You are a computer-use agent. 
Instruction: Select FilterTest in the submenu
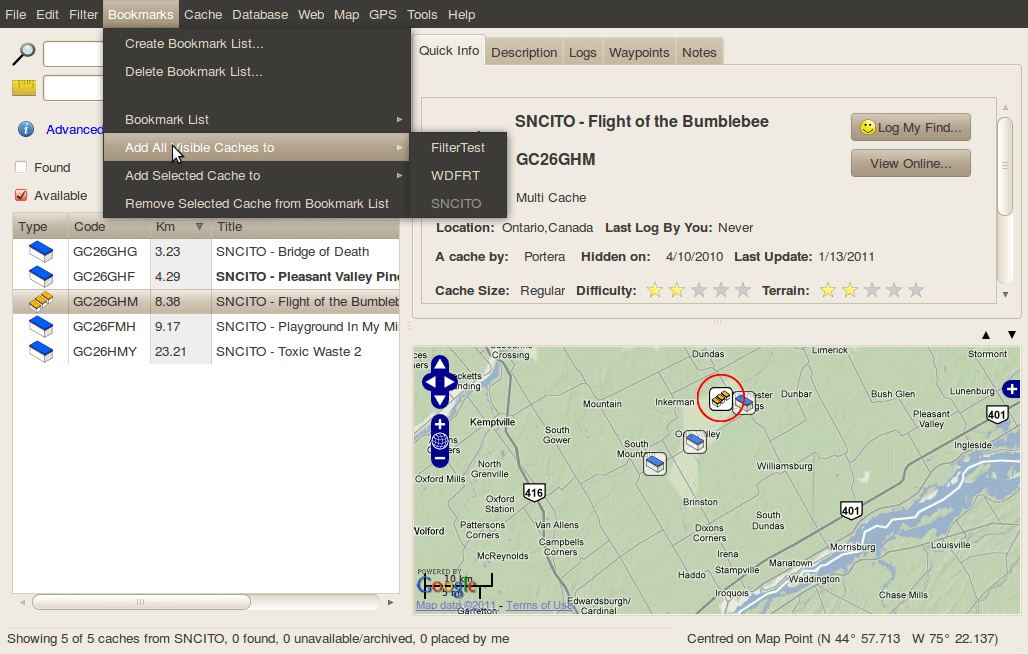point(458,147)
